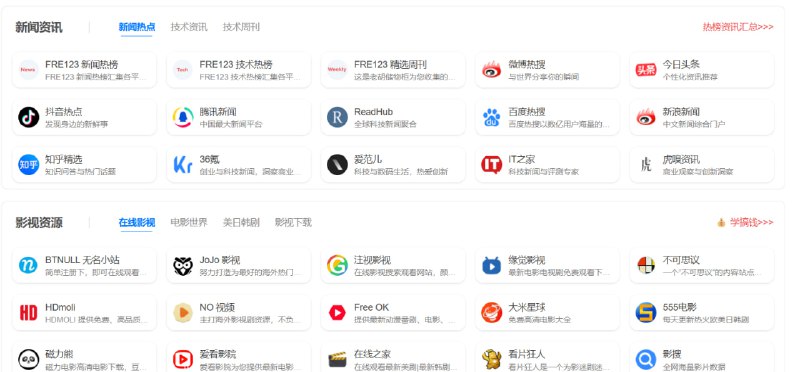Open the 微博热搜 title link
Viewport: 800px width, 372px height.
527,64
